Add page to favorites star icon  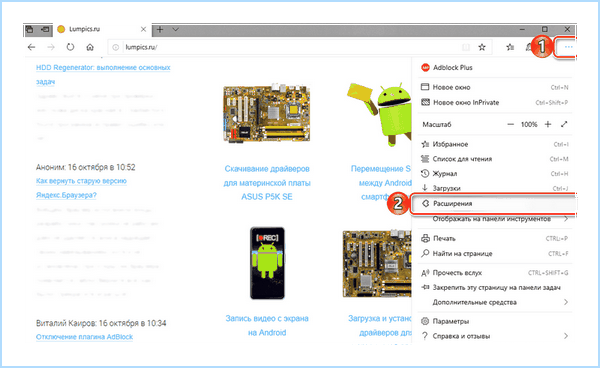[x=482, y=47]
